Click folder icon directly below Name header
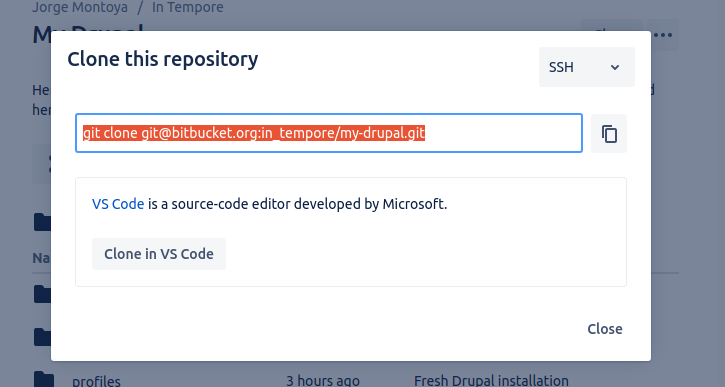Image resolution: width=725 pixels, height=387 pixels. click(42, 294)
